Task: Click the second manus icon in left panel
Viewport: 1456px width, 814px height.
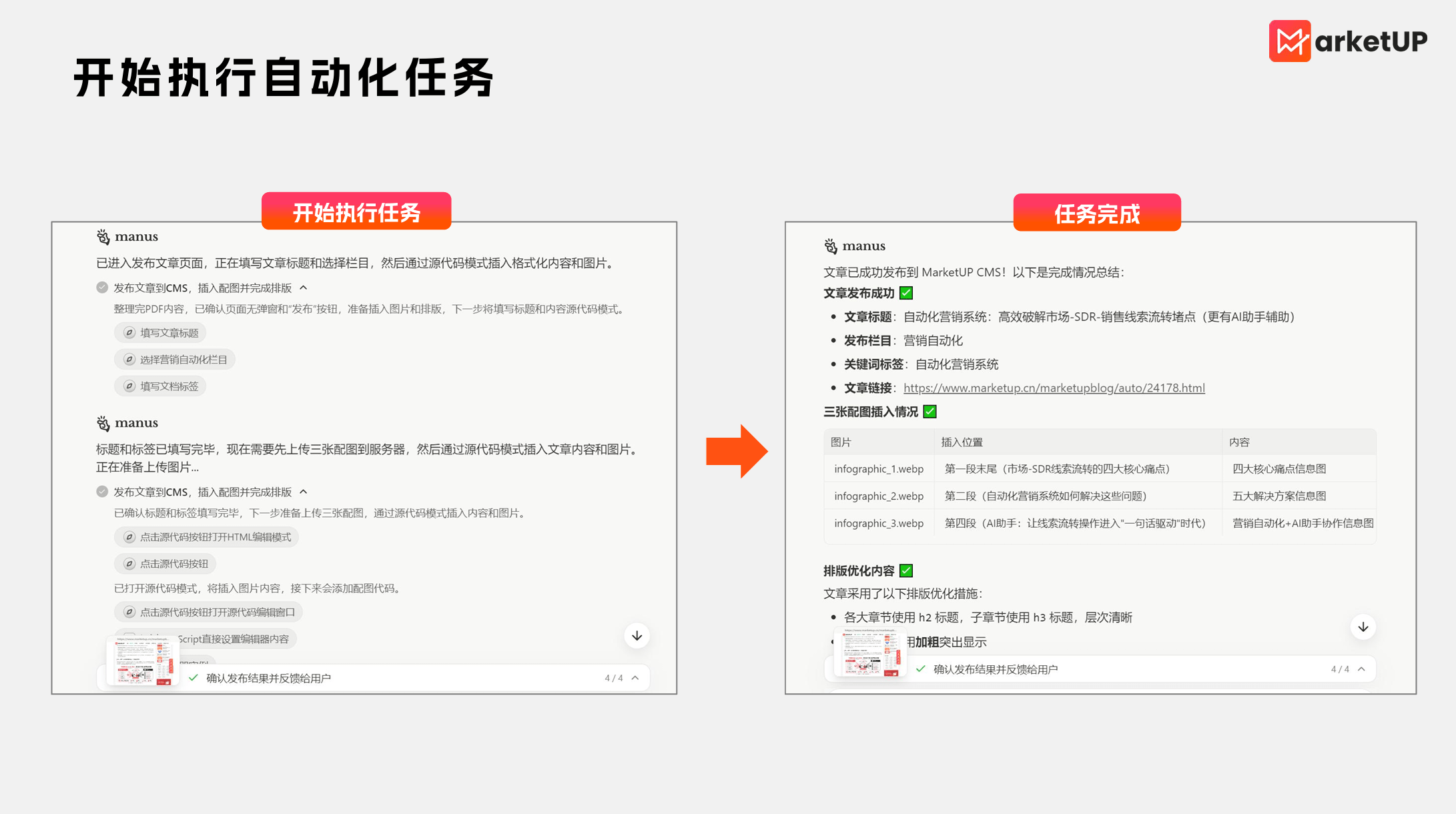Action: 103,423
